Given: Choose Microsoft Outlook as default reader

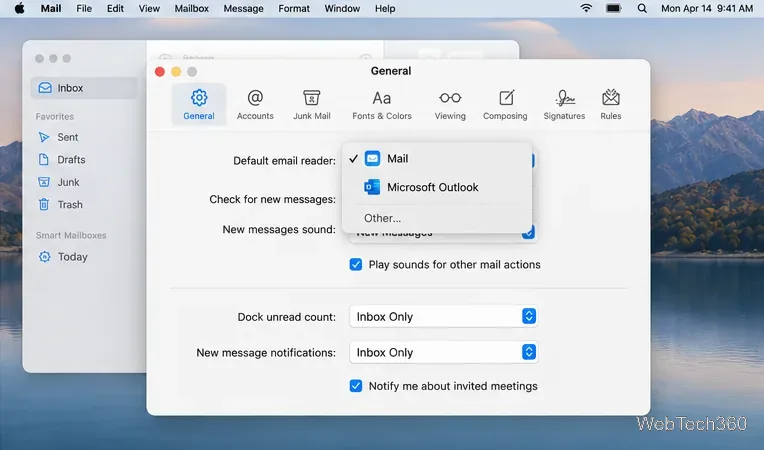Looking at the screenshot, I should pyautogui.click(x=437, y=188).
